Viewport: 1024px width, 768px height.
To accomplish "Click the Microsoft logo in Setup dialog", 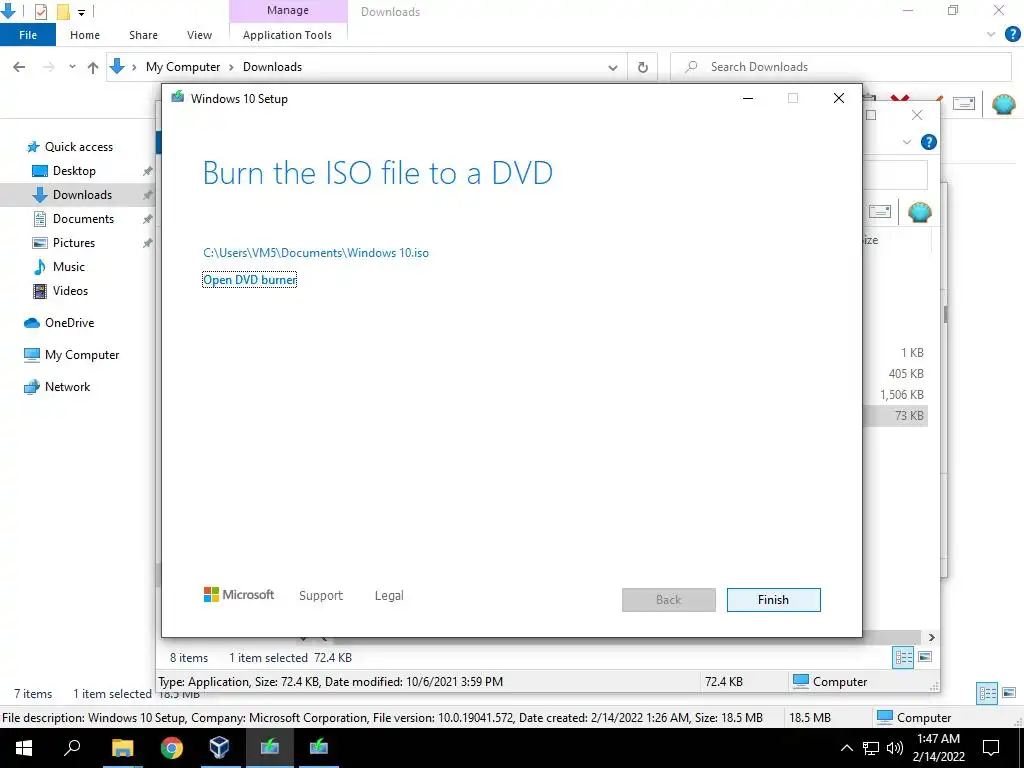I will click(x=239, y=595).
